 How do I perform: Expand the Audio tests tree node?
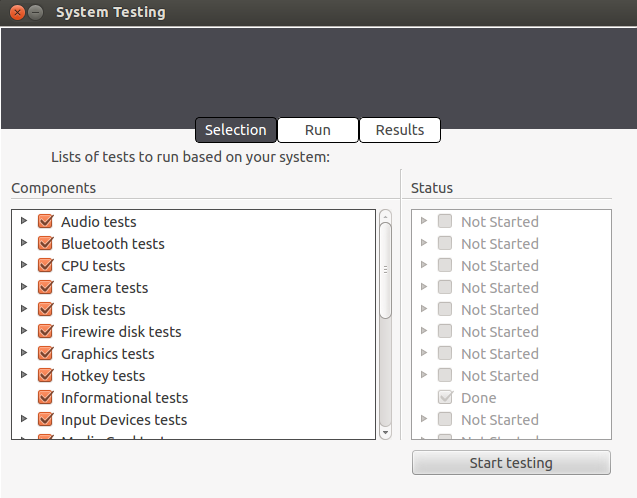(x=24, y=221)
